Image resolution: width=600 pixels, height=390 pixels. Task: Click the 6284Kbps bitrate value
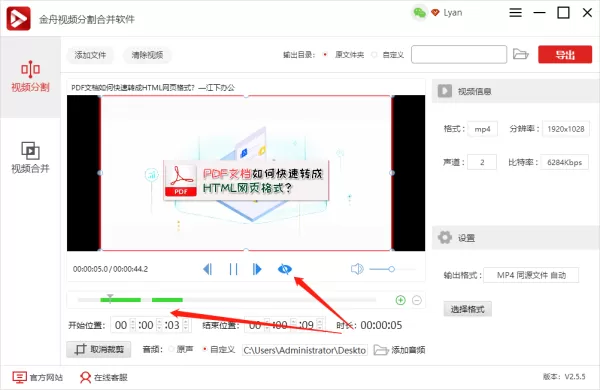tap(564, 162)
